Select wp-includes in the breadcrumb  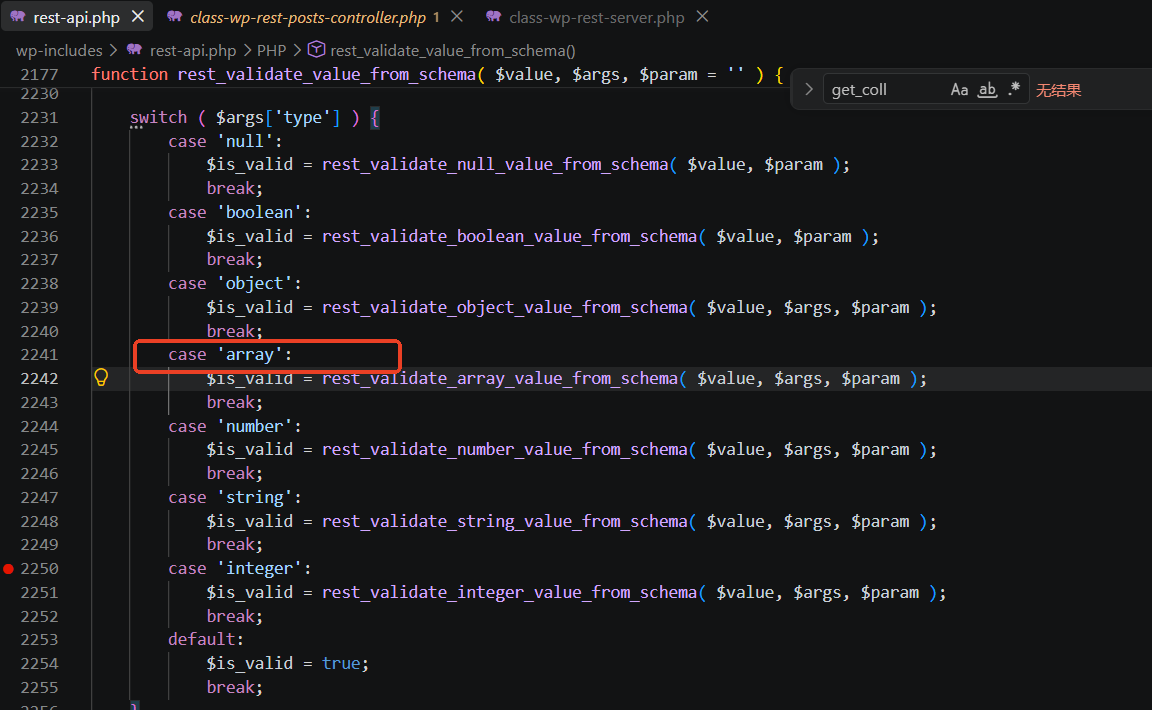pos(60,51)
